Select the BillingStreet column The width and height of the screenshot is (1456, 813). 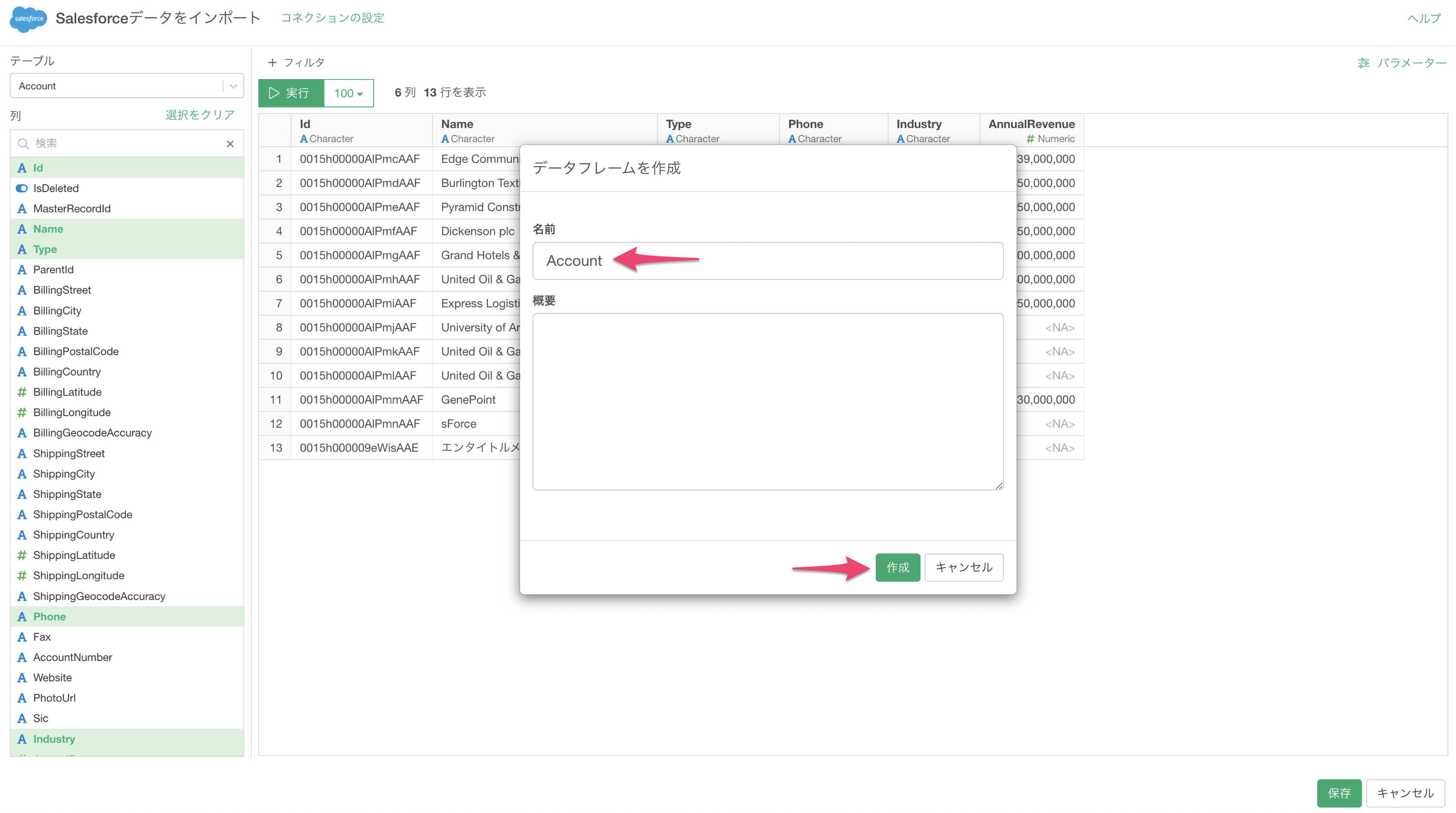(x=127, y=290)
